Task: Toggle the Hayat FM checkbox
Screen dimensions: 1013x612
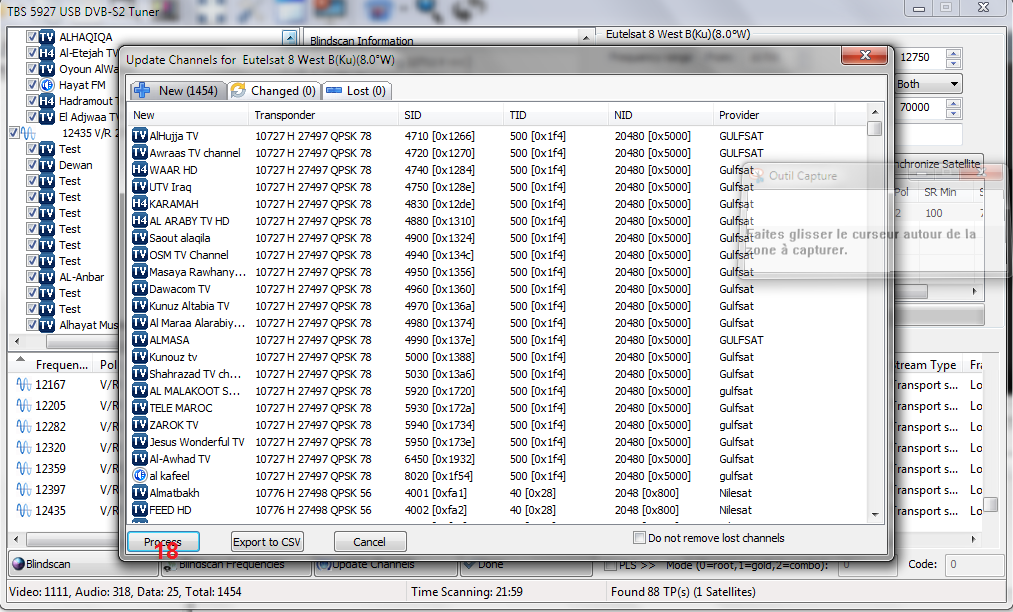Action: pos(32,85)
